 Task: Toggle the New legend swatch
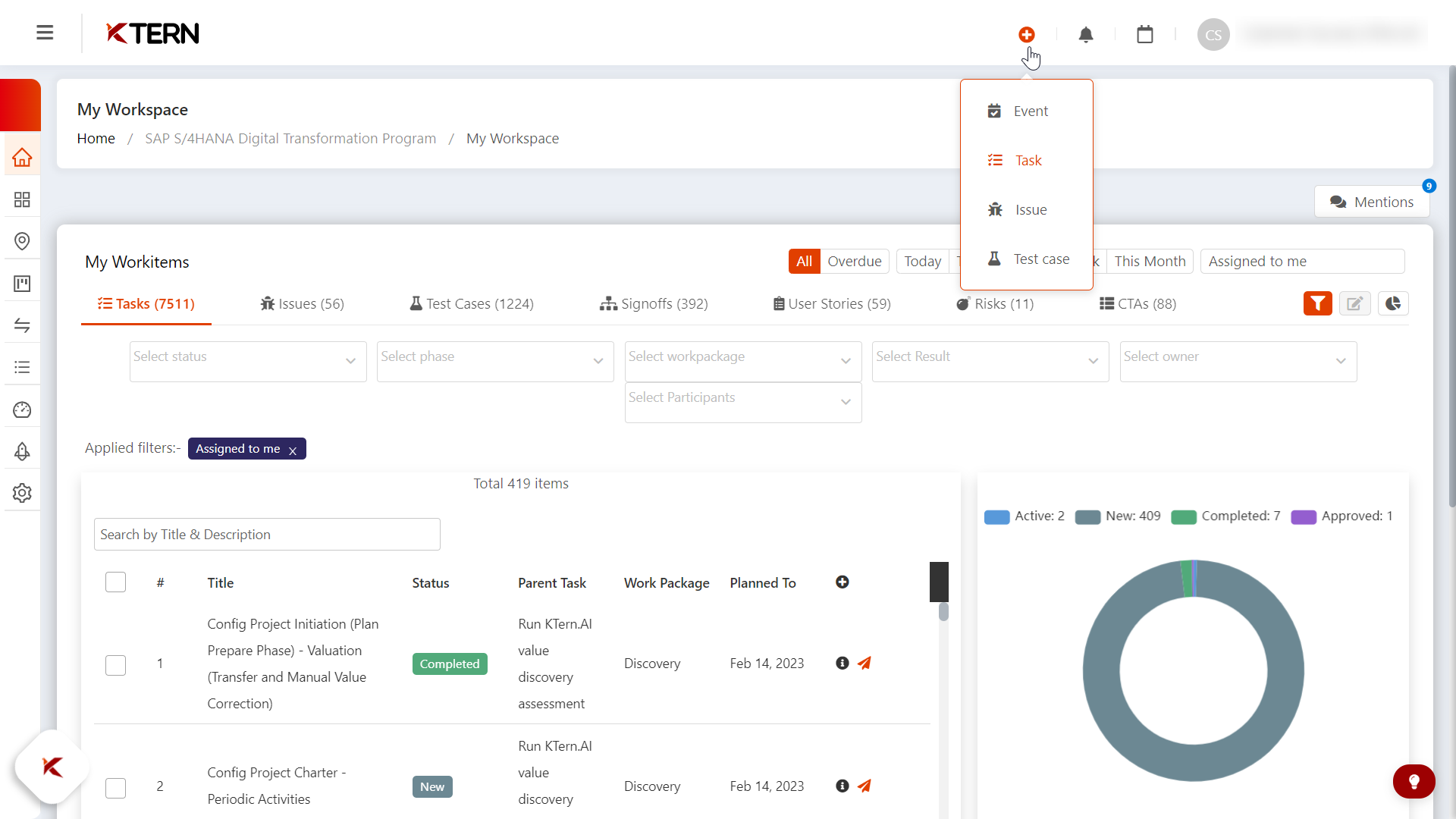1087,517
